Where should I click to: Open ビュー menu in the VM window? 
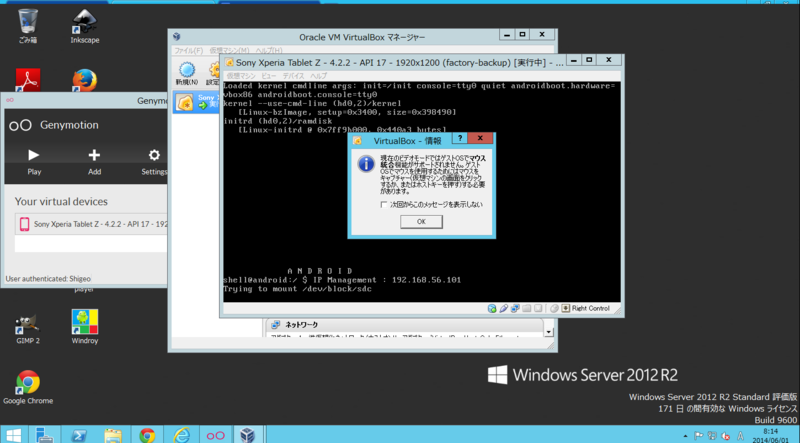coord(268,76)
